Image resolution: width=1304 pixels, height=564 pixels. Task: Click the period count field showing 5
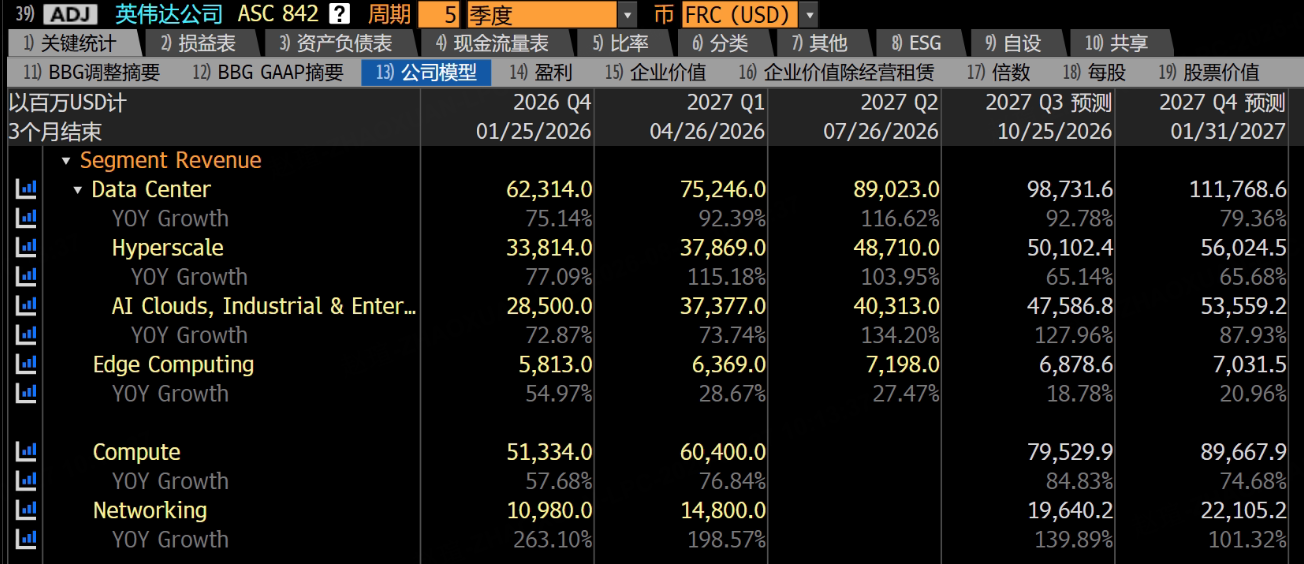pos(440,14)
